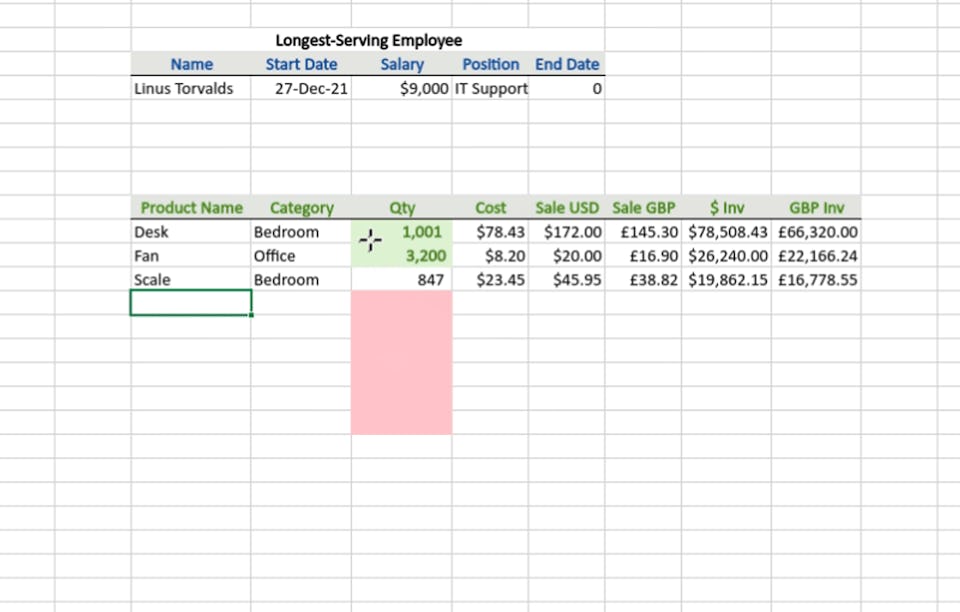The width and height of the screenshot is (960, 612).
Task: Select the GBP Inv cell '£66,320.00'
Action: click(x=816, y=232)
